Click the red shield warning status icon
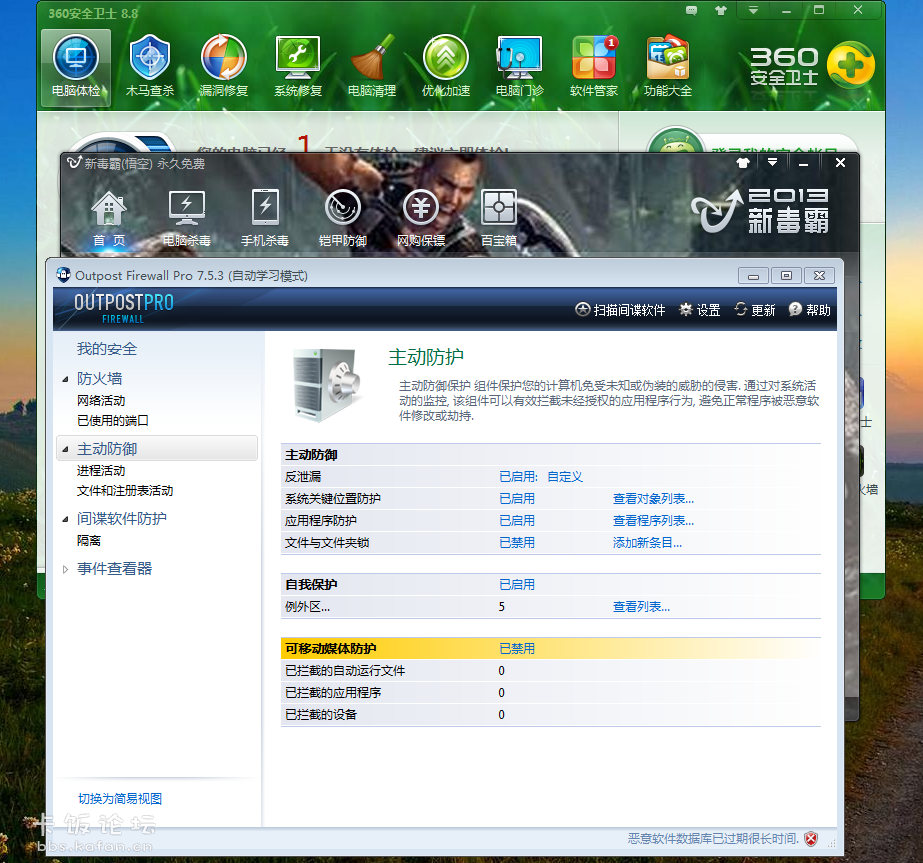923x863 pixels. tap(811, 839)
